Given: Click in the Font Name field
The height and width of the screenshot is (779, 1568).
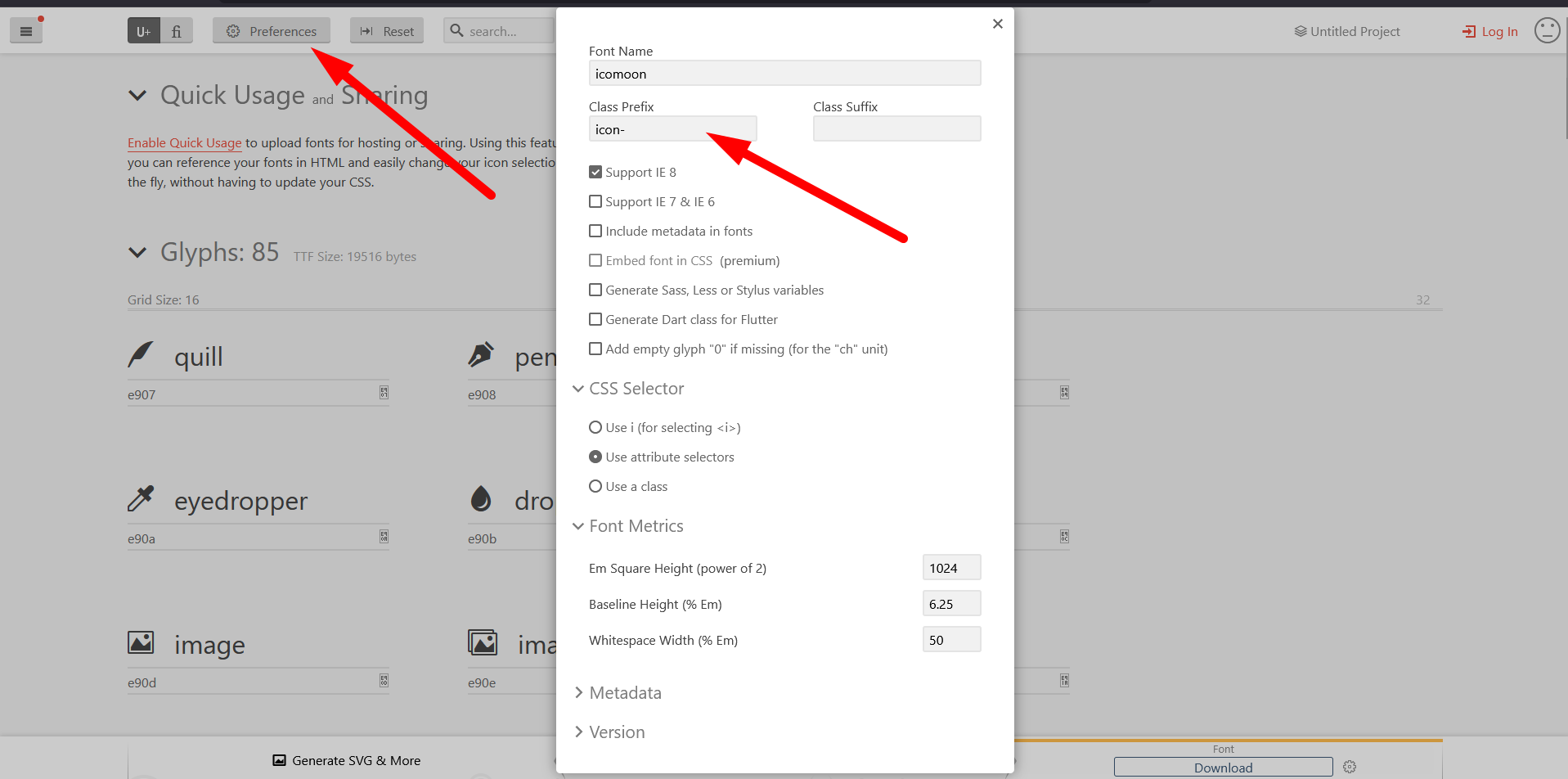Looking at the screenshot, I should (x=784, y=74).
